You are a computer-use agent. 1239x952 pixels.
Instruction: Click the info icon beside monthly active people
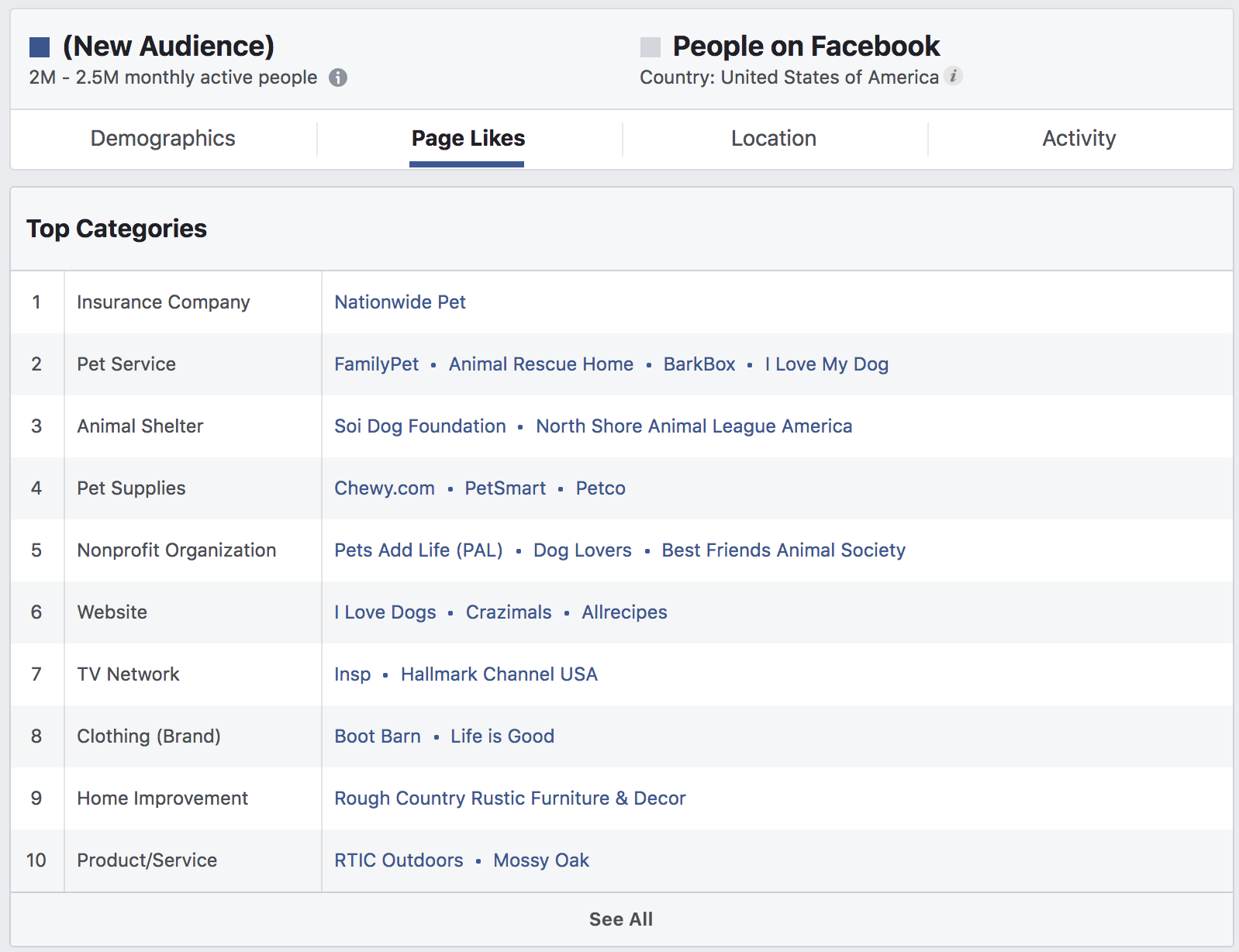[x=338, y=78]
